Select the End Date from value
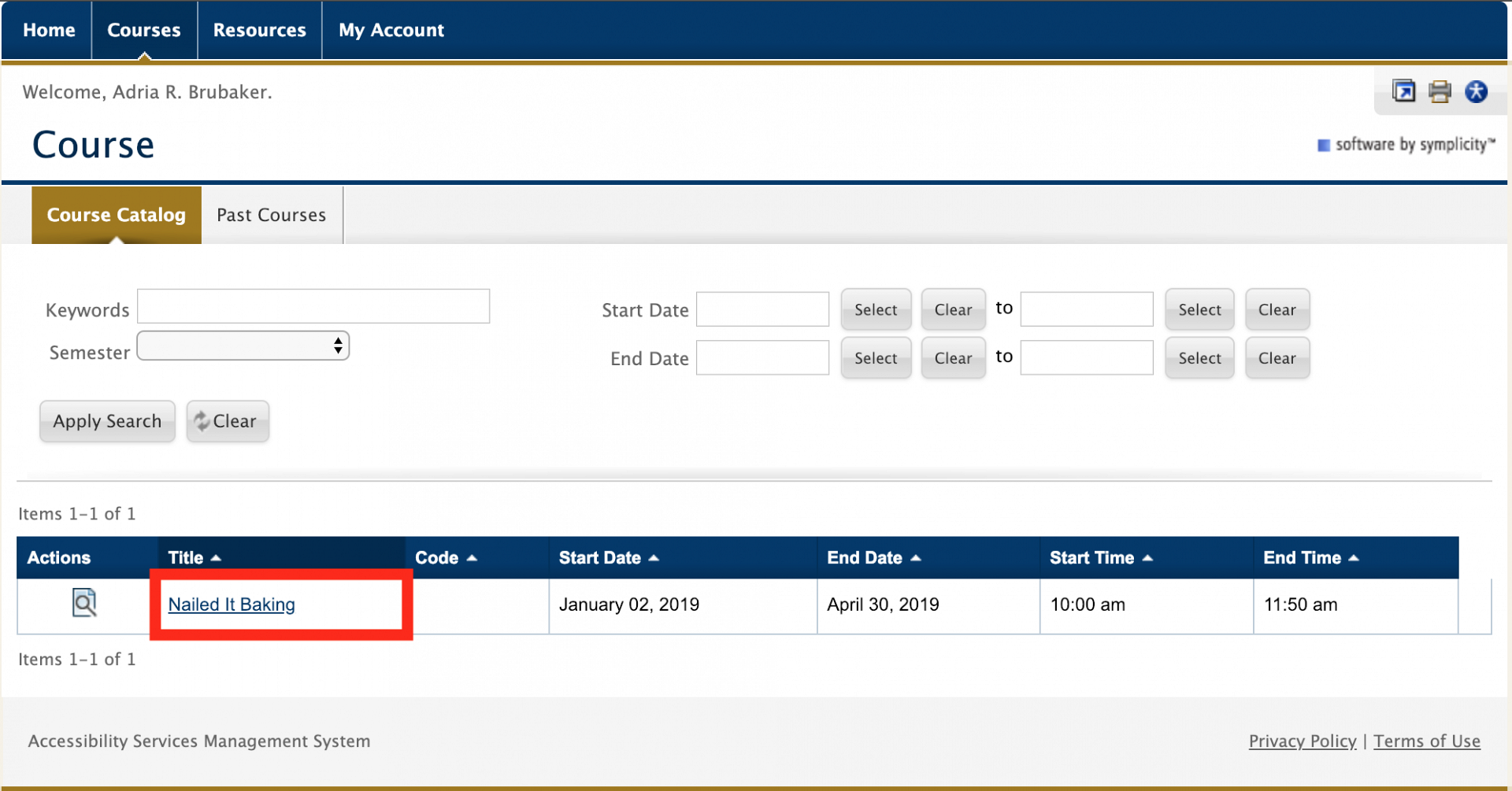Viewport: 1512px width, 791px height. point(876,358)
